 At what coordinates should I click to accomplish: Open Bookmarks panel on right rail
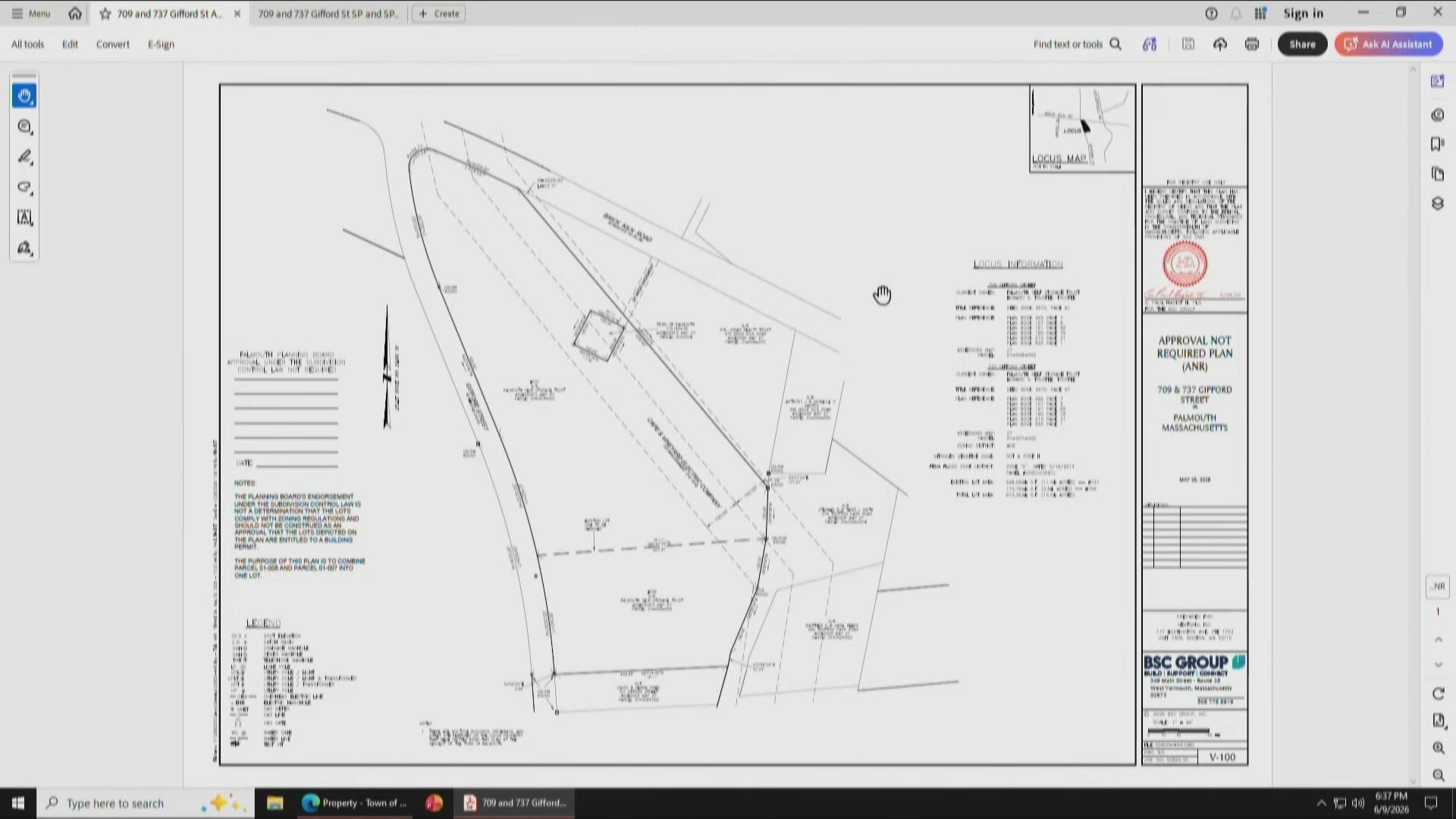(1437, 144)
